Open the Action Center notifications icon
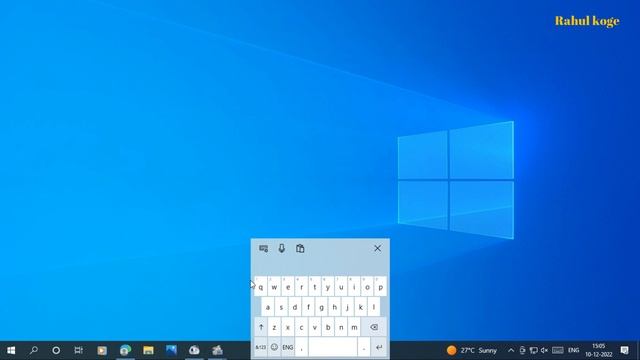 pos(624,350)
